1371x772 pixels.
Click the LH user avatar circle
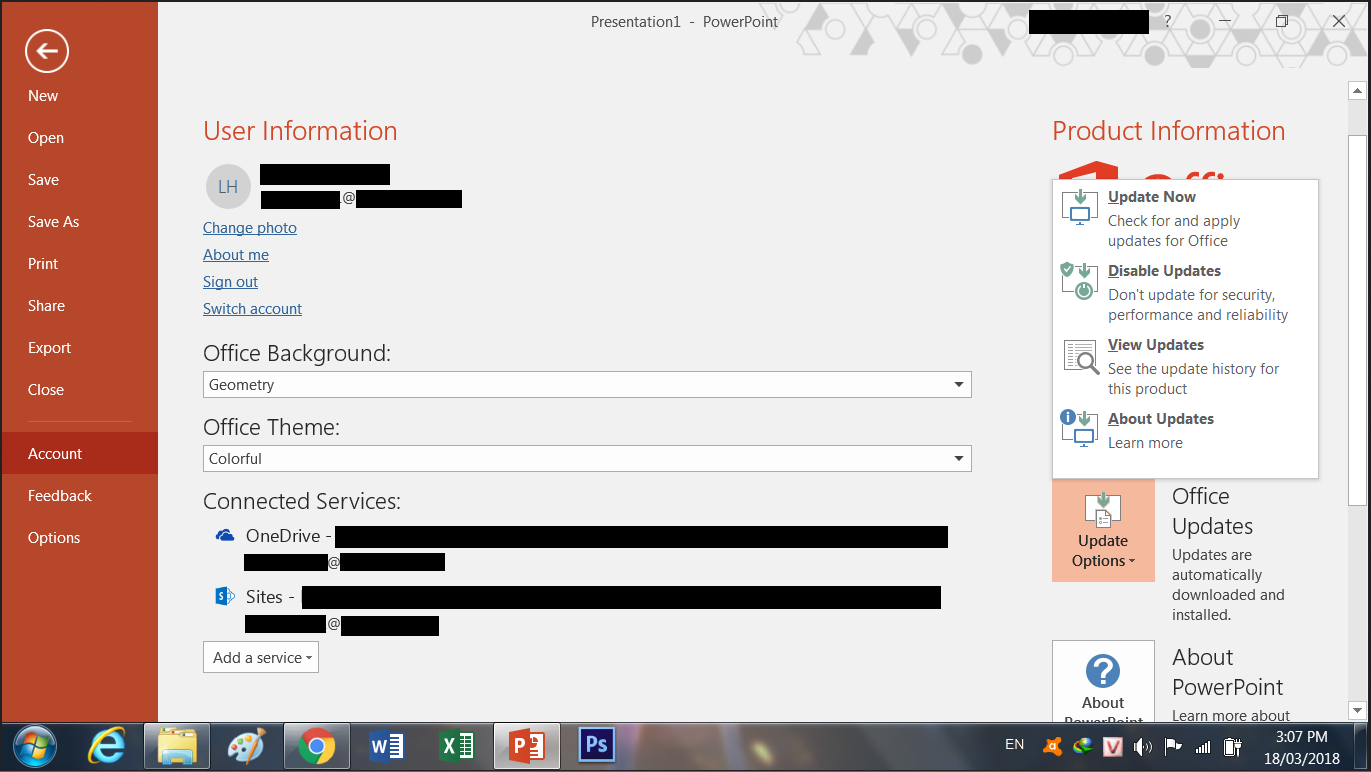(x=228, y=187)
